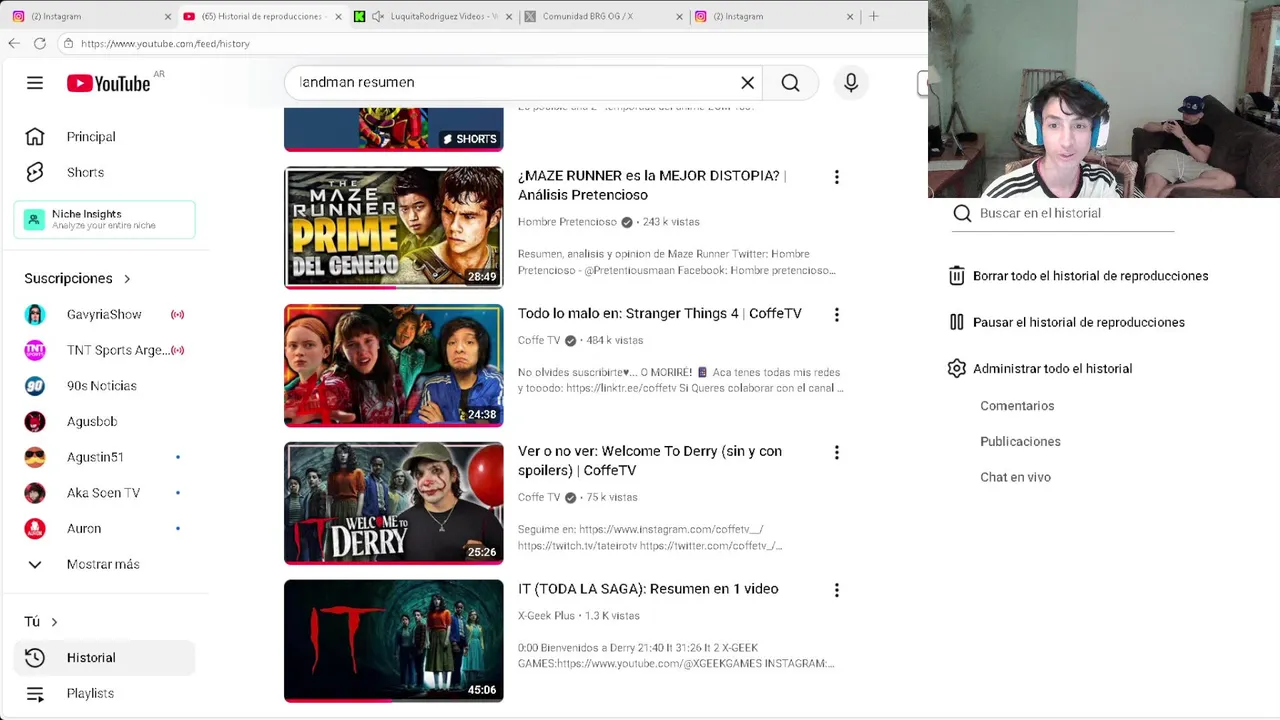Switch to Comunidad BRG OG / X tab
This screenshot has height=720, width=1280.
(604, 16)
